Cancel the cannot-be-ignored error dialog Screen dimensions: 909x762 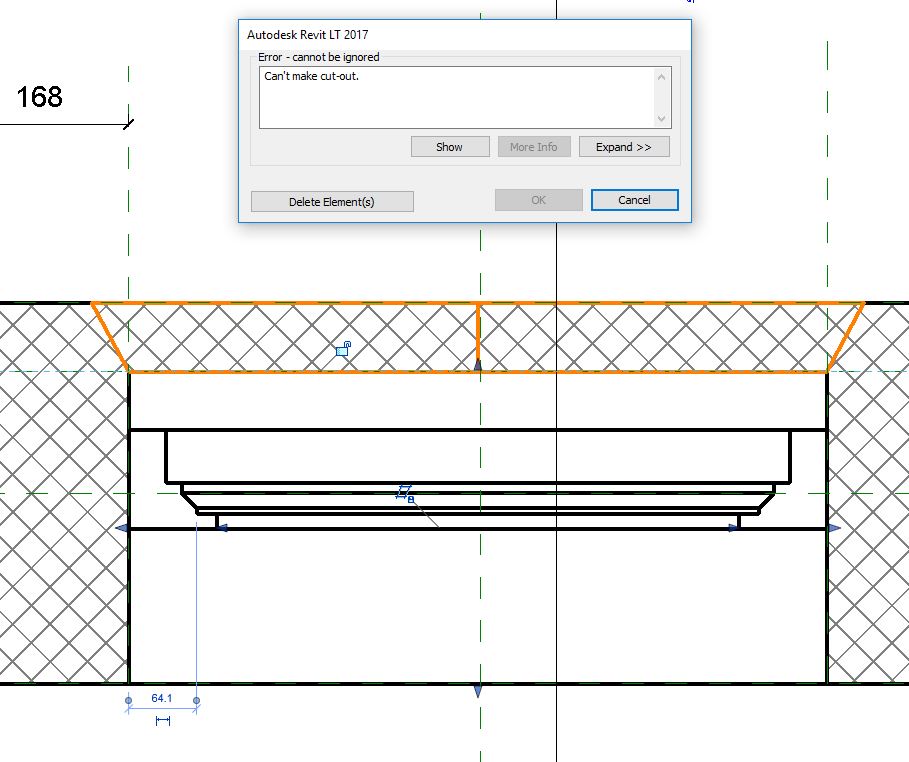pos(634,199)
